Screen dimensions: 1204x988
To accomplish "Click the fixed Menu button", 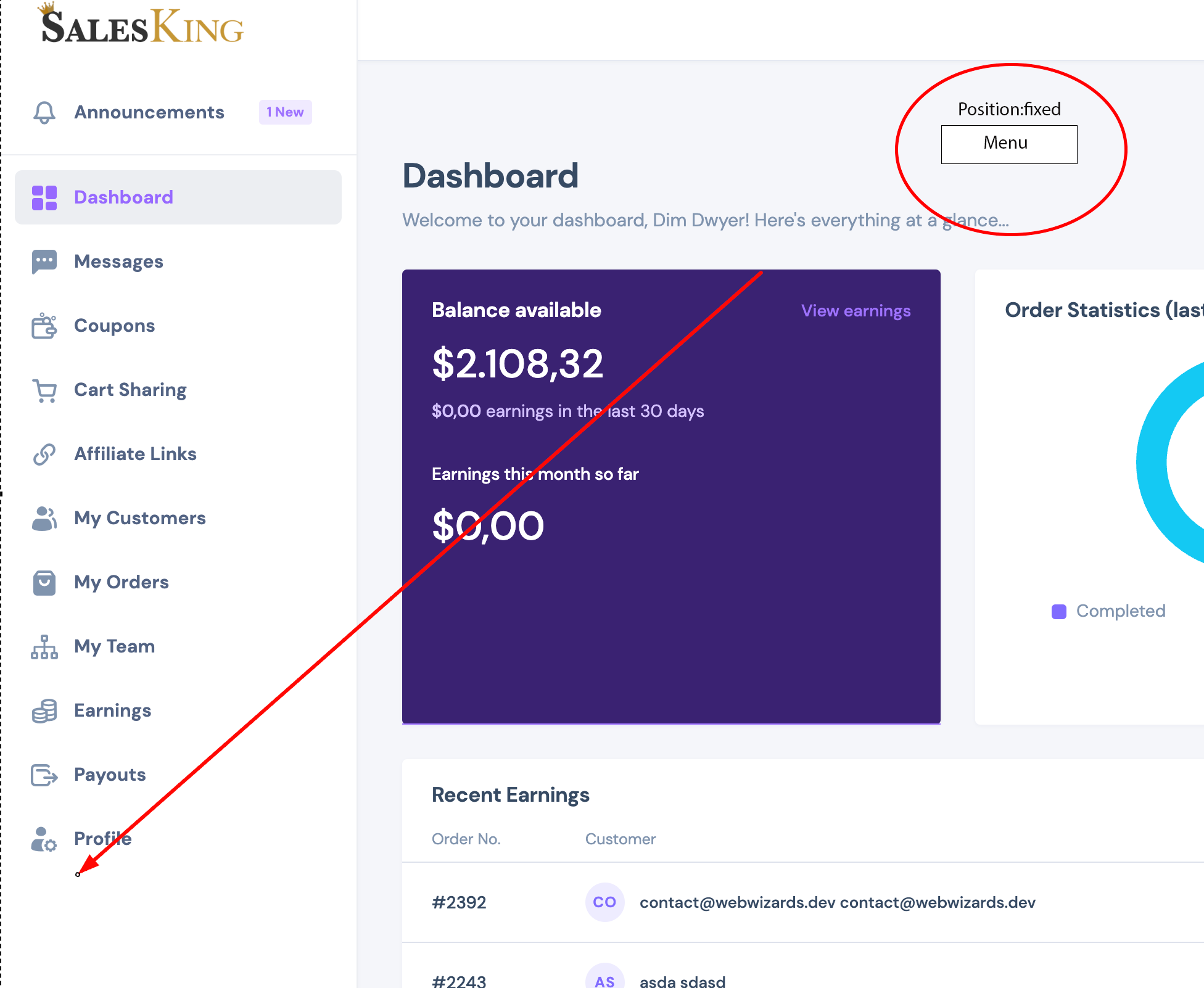I will 1009,144.
